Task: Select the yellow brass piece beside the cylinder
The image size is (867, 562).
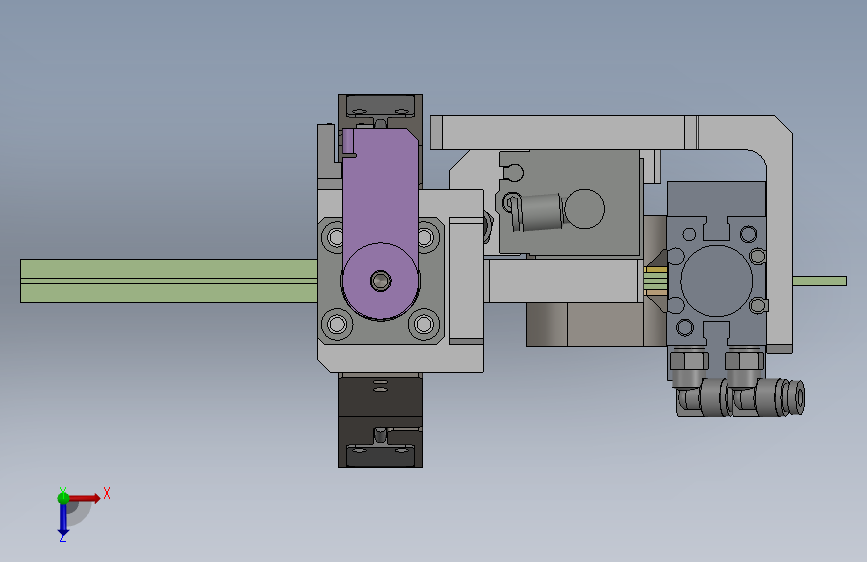Action: tap(656, 271)
